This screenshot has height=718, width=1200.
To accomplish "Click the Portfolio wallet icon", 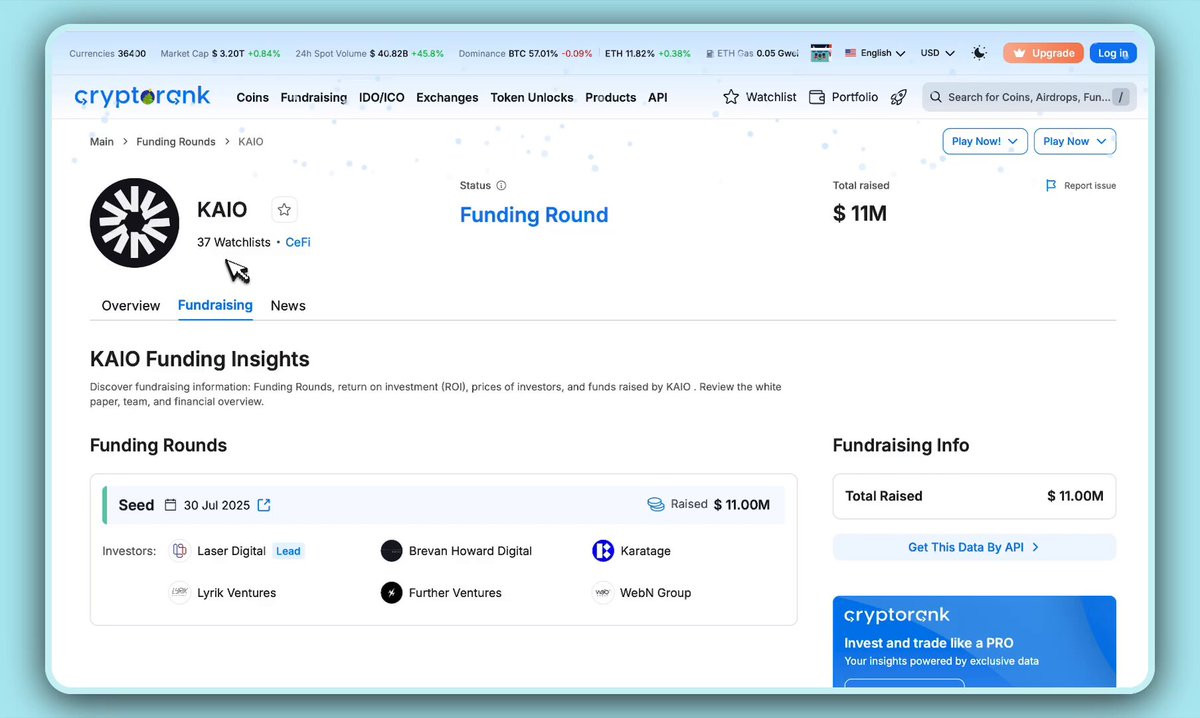I will [x=816, y=97].
